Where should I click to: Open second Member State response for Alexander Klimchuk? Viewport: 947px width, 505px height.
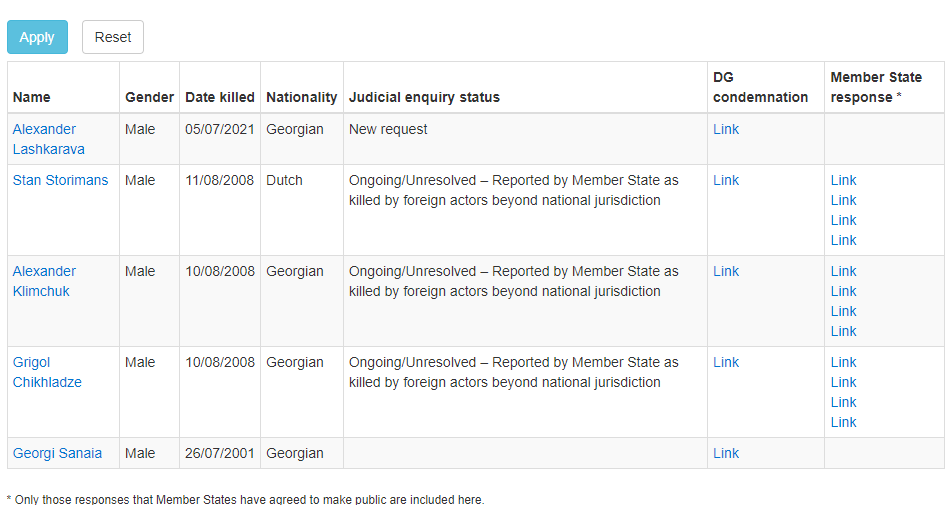pos(843,291)
